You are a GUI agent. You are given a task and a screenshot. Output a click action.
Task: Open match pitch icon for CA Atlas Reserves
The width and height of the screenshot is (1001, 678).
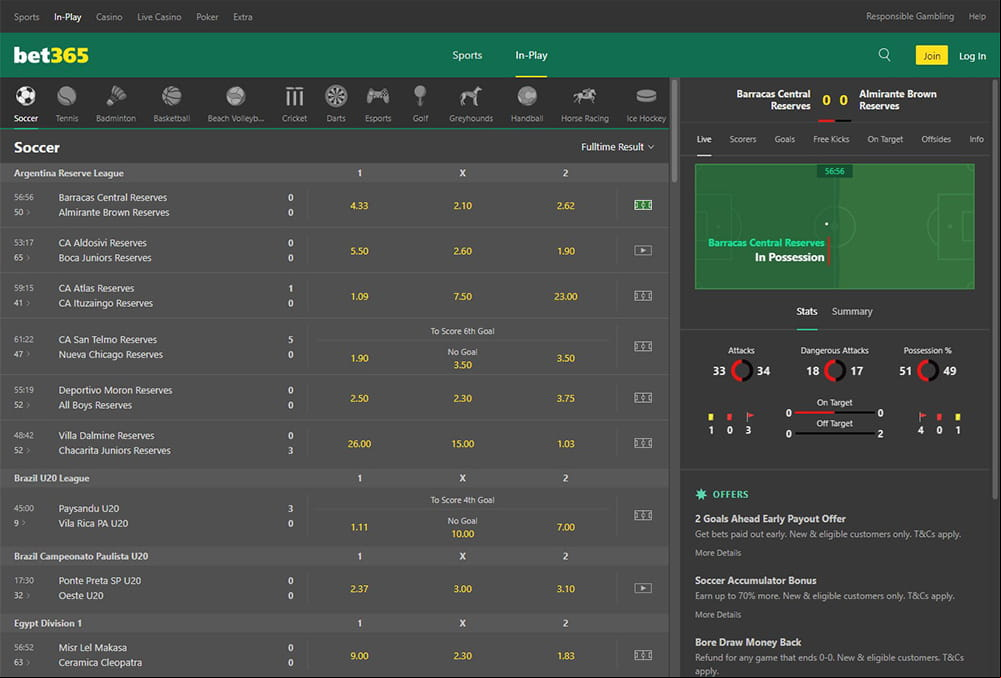pyautogui.click(x=643, y=296)
